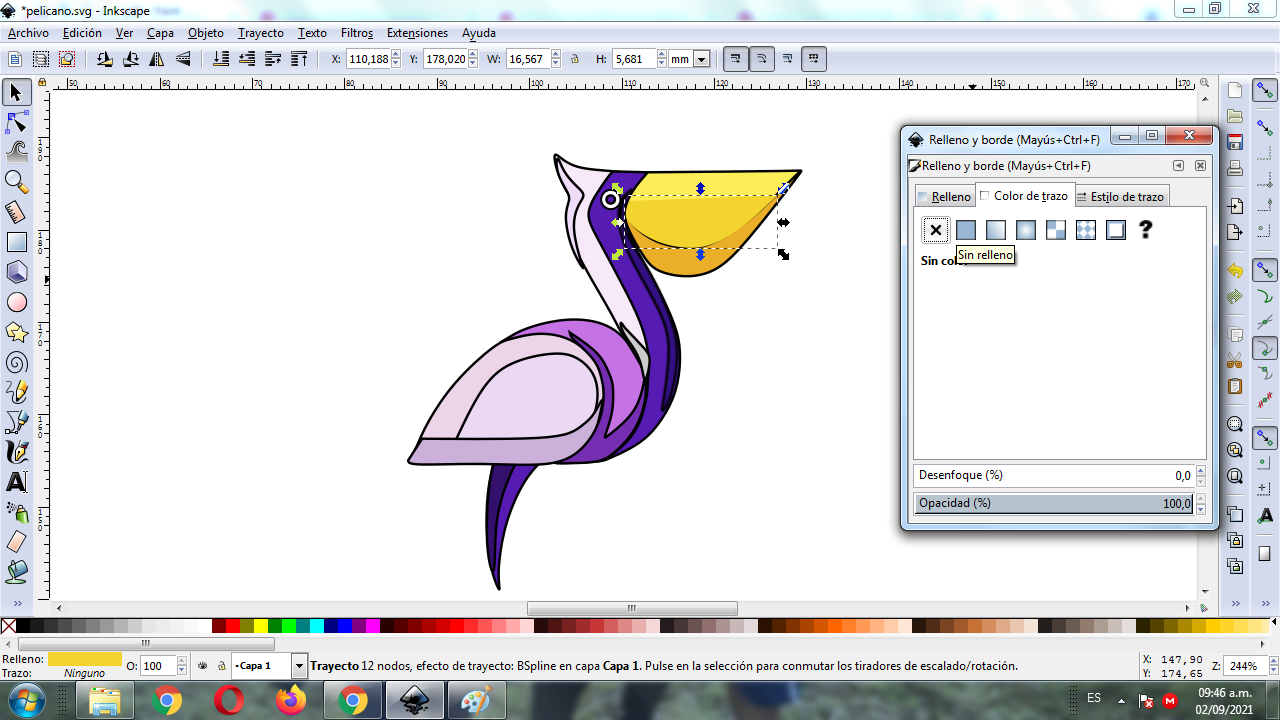Select the Pencil freehand tool
Viewport: 1280px width, 720px height.
tap(16, 392)
